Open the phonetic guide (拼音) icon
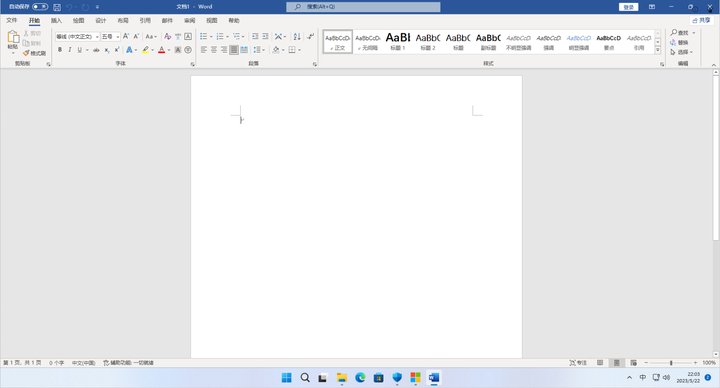 pos(178,36)
